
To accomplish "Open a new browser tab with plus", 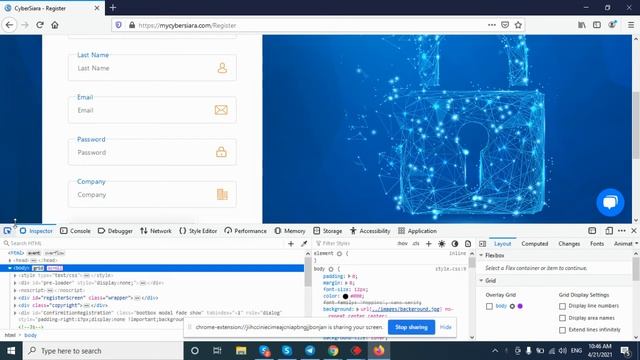I will [x=113, y=8].
